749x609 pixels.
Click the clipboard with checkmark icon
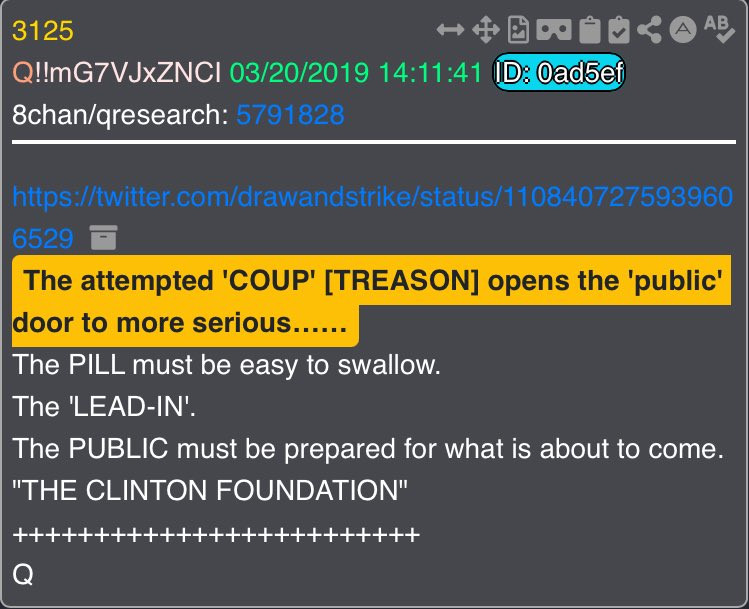pyautogui.click(x=619, y=30)
